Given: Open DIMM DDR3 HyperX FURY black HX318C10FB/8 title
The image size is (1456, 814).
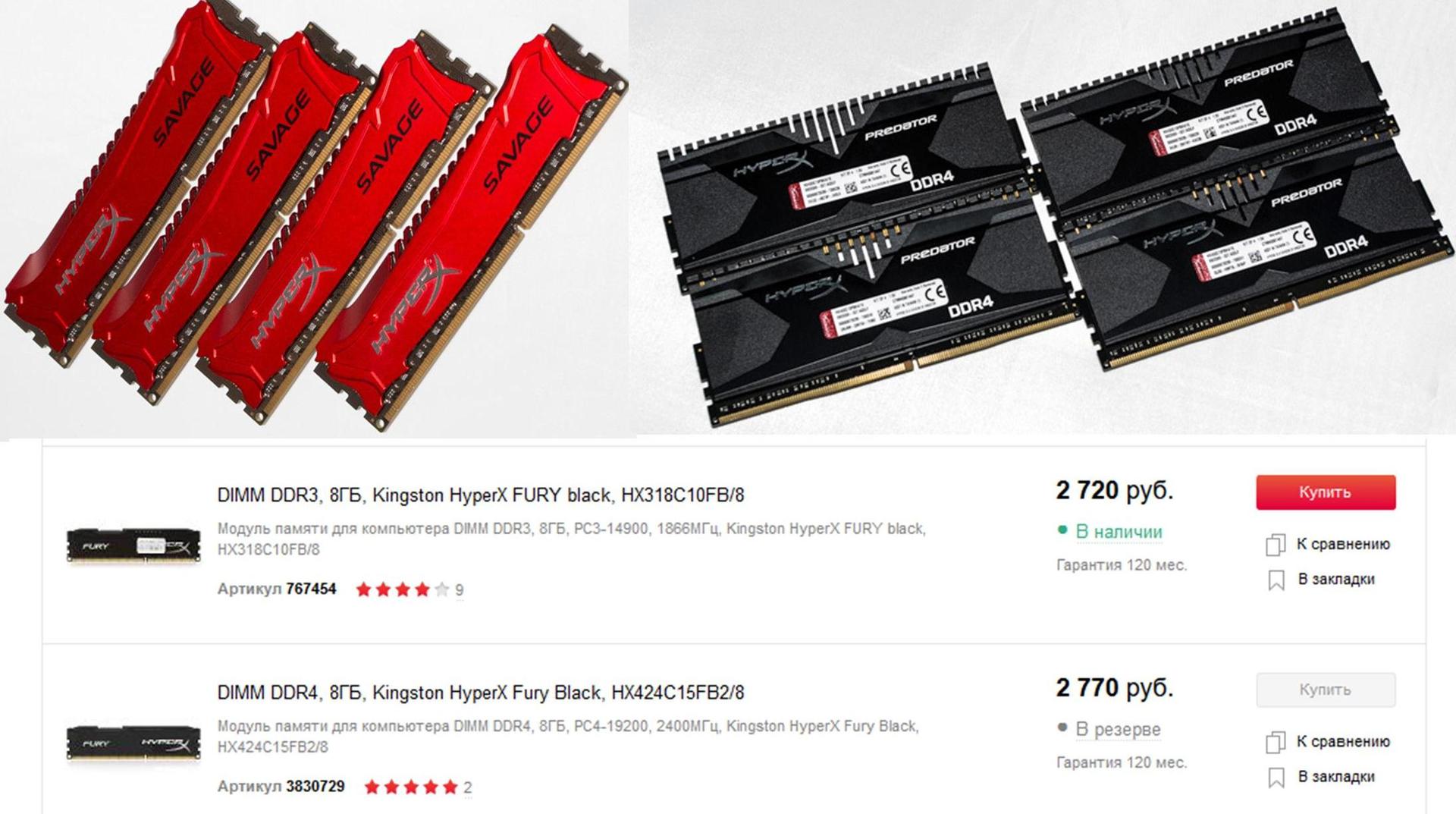Looking at the screenshot, I should click(481, 495).
